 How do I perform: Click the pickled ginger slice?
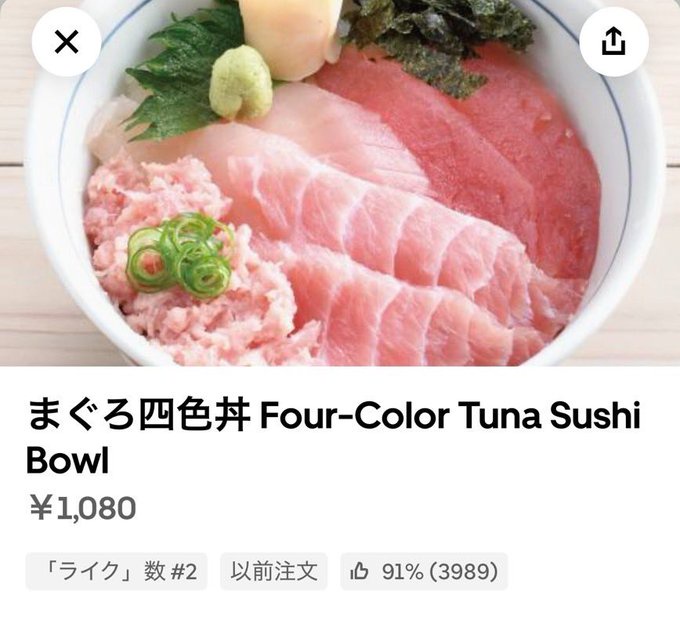tap(291, 37)
